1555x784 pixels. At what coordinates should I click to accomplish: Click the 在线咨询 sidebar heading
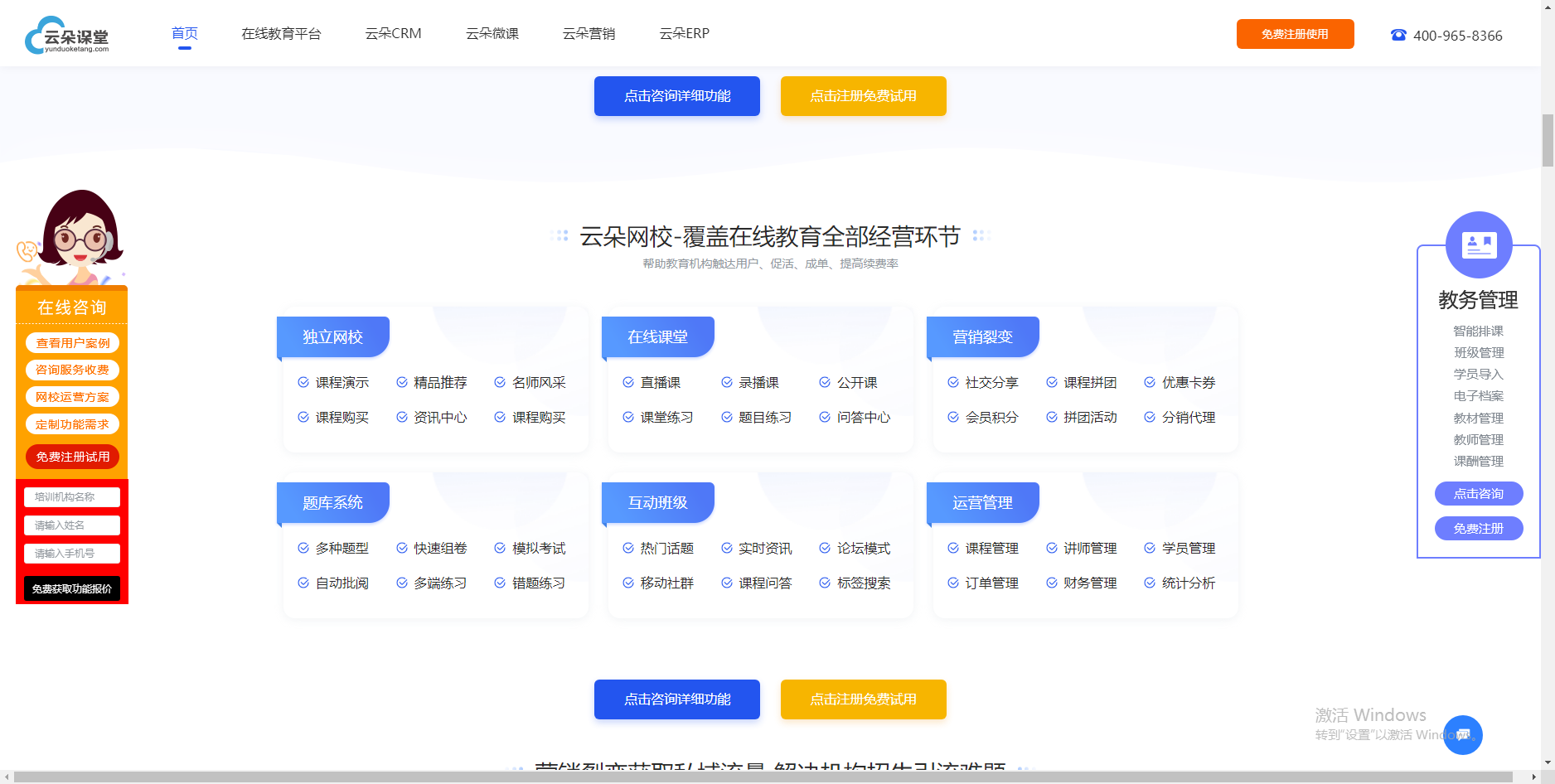72,307
